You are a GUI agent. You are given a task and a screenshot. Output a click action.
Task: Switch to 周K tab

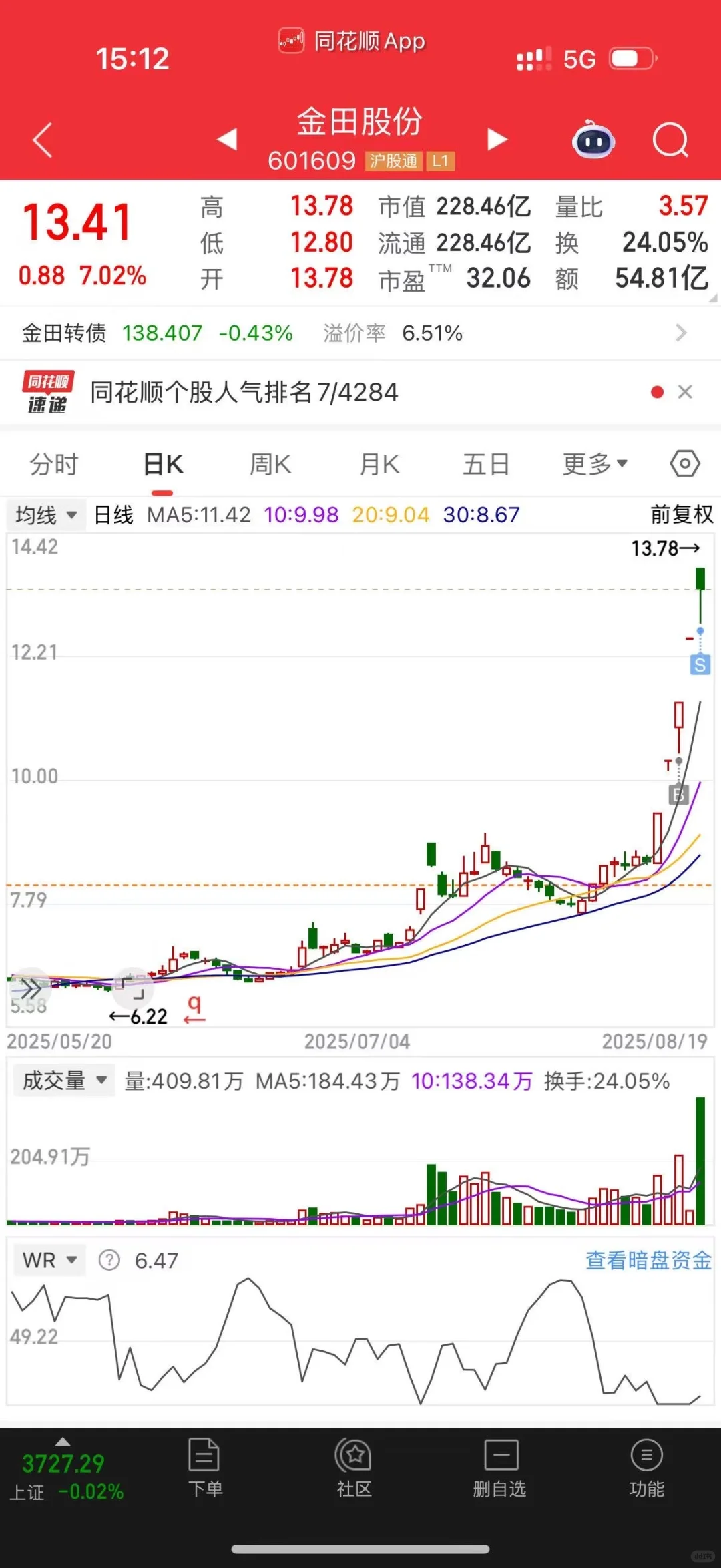270,464
